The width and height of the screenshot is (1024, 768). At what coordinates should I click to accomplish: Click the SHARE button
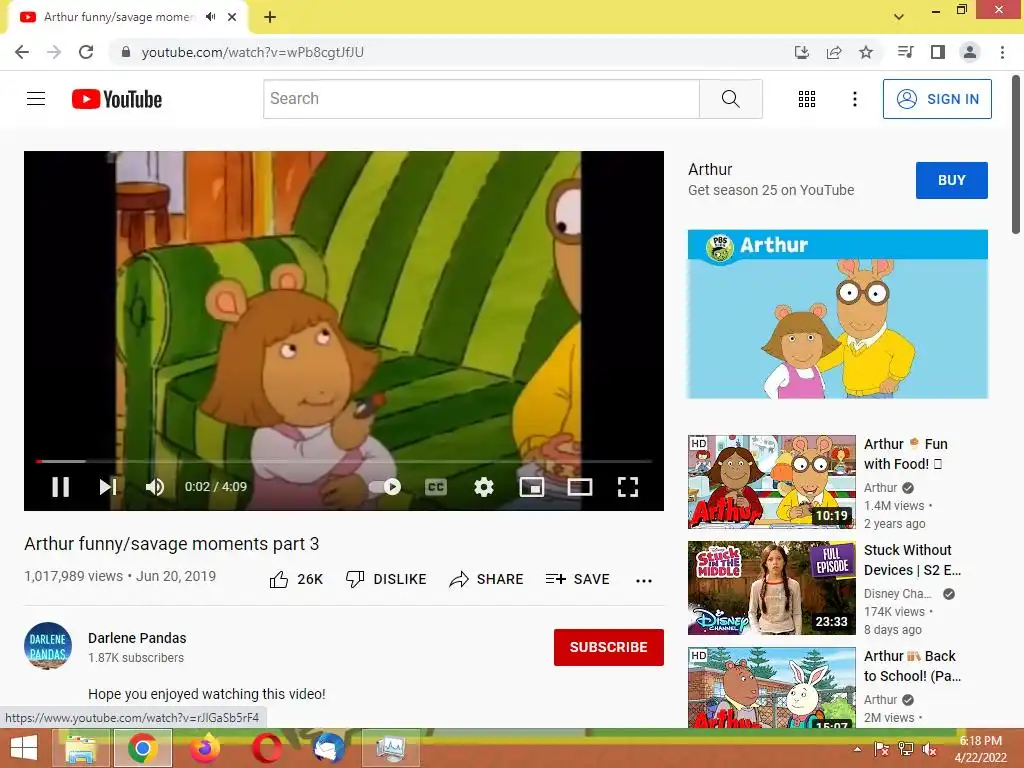487,579
